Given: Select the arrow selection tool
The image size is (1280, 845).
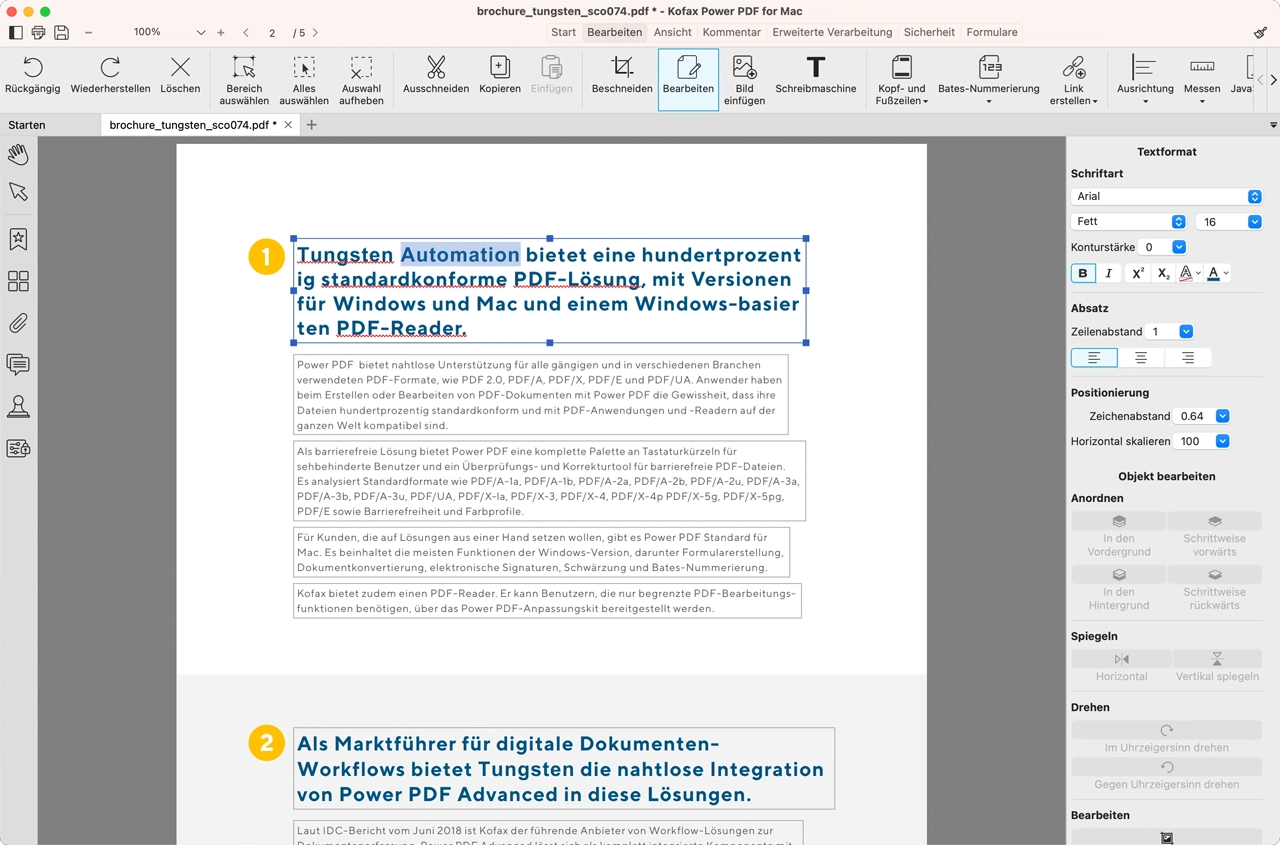Looking at the screenshot, I should tap(18, 191).
